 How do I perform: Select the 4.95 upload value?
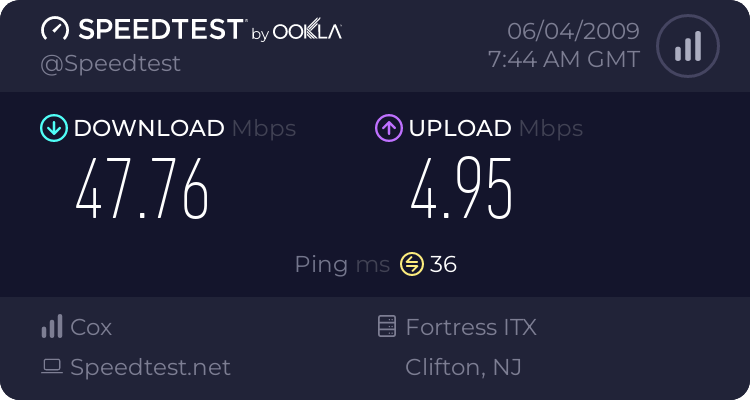pyautogui.click(x=462, y=189)
